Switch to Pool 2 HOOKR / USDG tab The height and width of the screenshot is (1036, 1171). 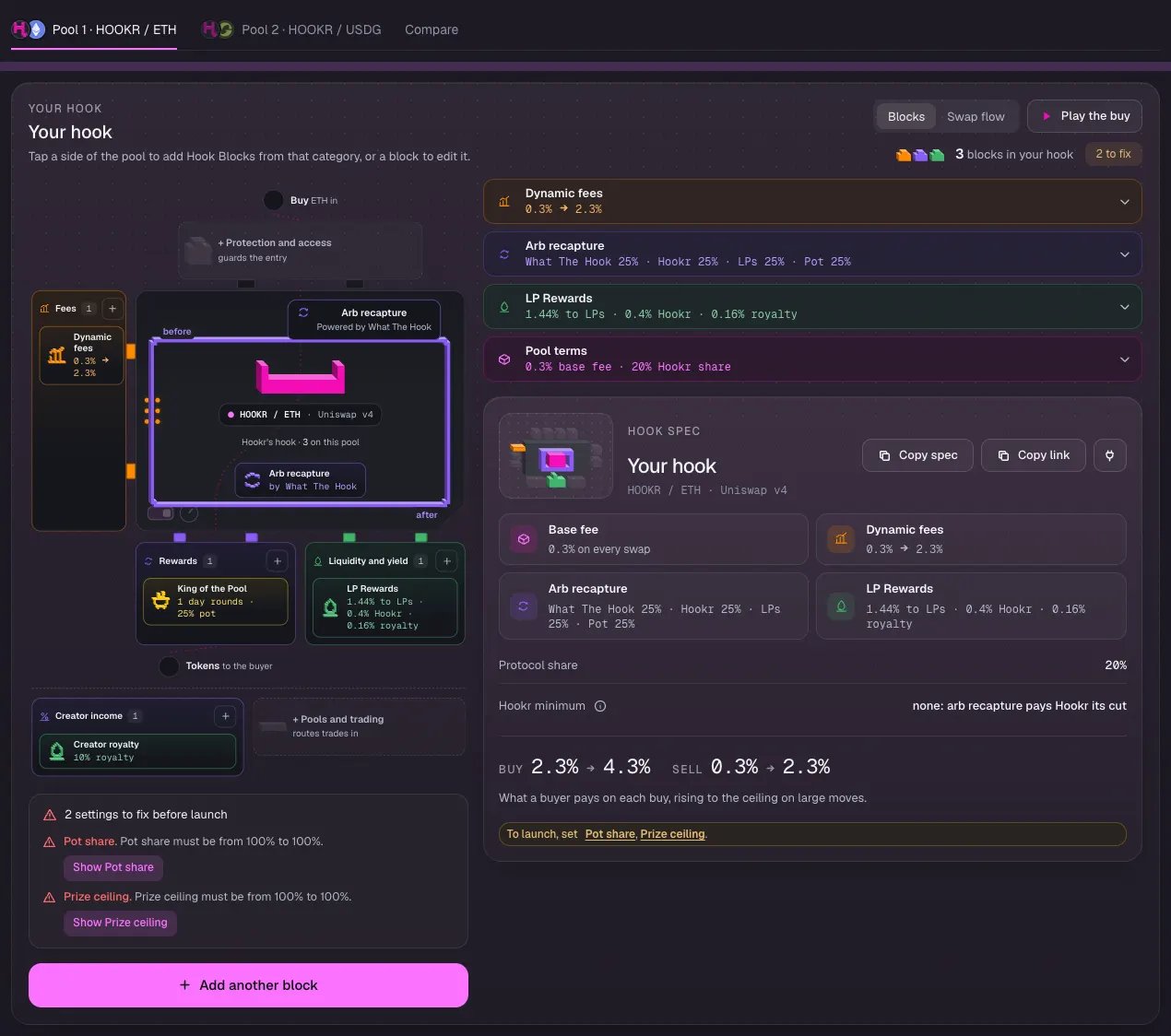291,29
